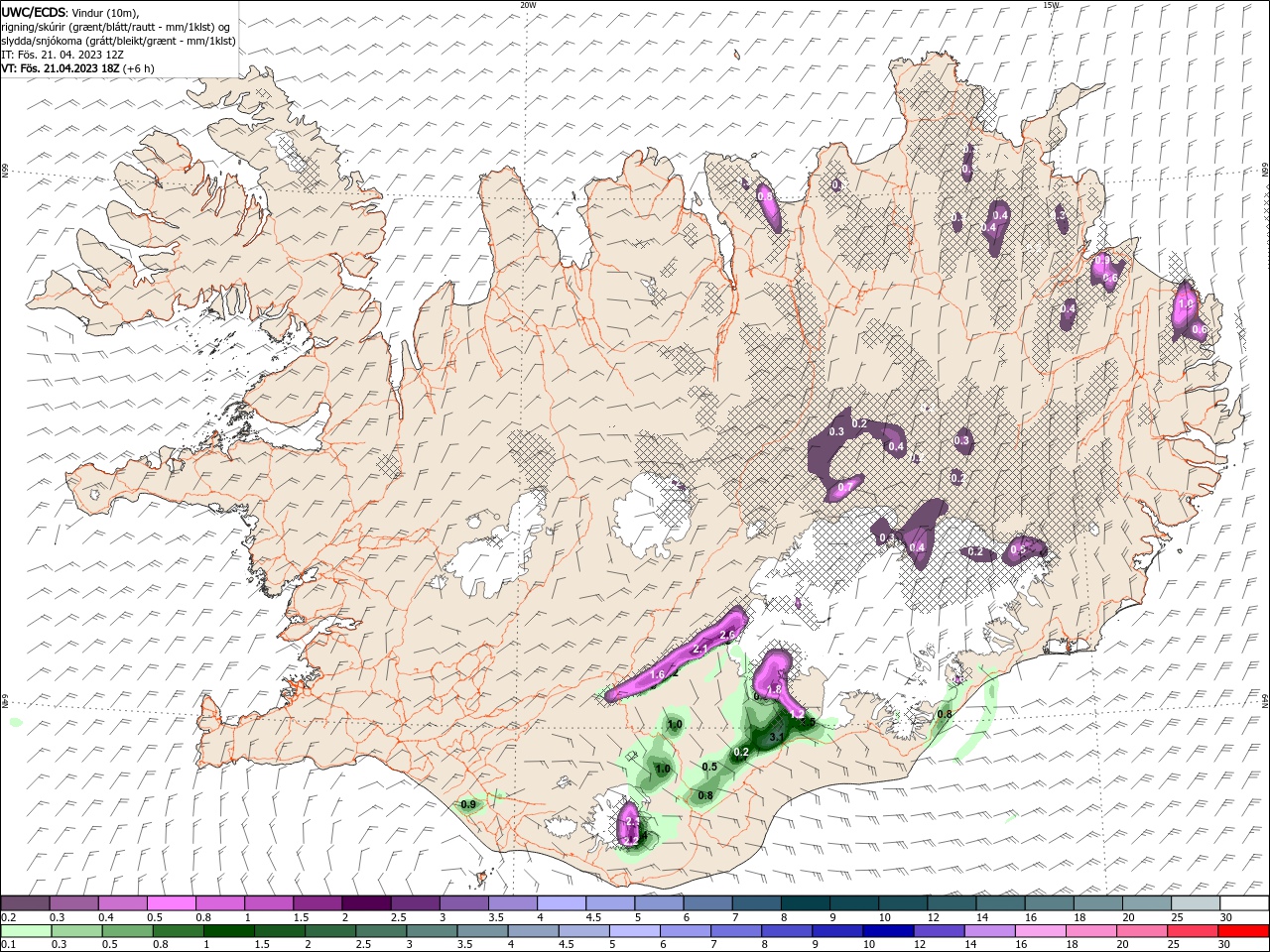
Task: Click the 1.6 snowfall value on the pink band
Action: point(657,674)
